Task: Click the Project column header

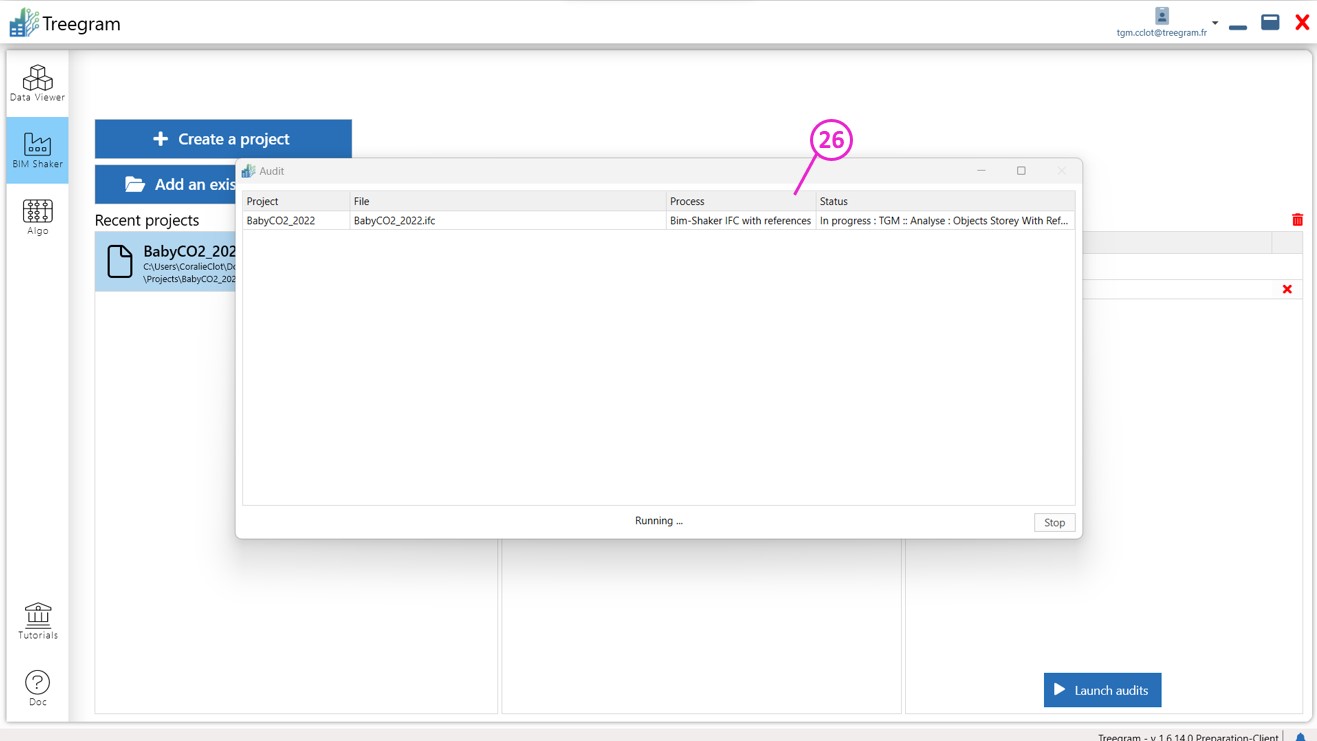Action: 295,201
